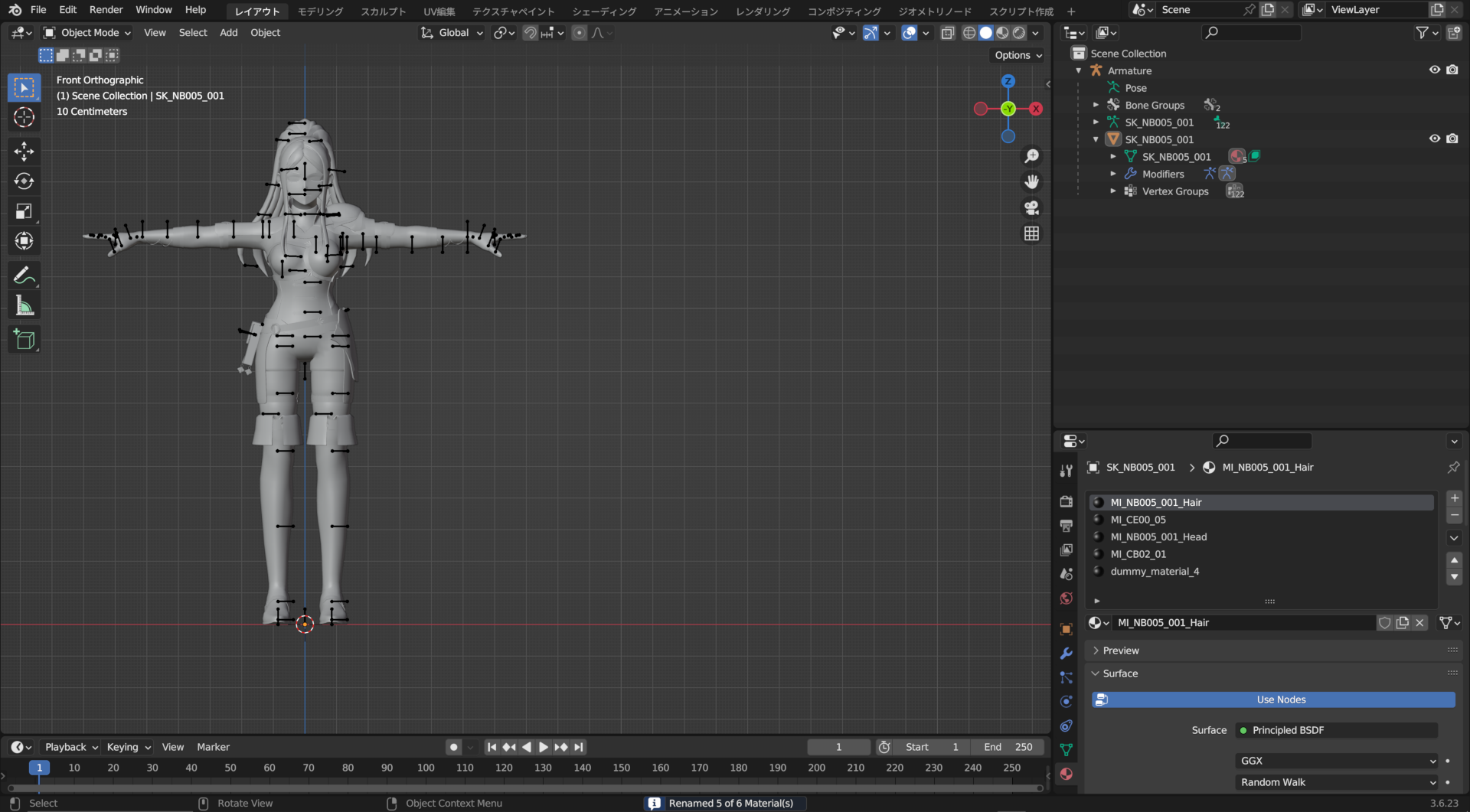
Task: Toggle X-Ray display
Action: [948, 33]
